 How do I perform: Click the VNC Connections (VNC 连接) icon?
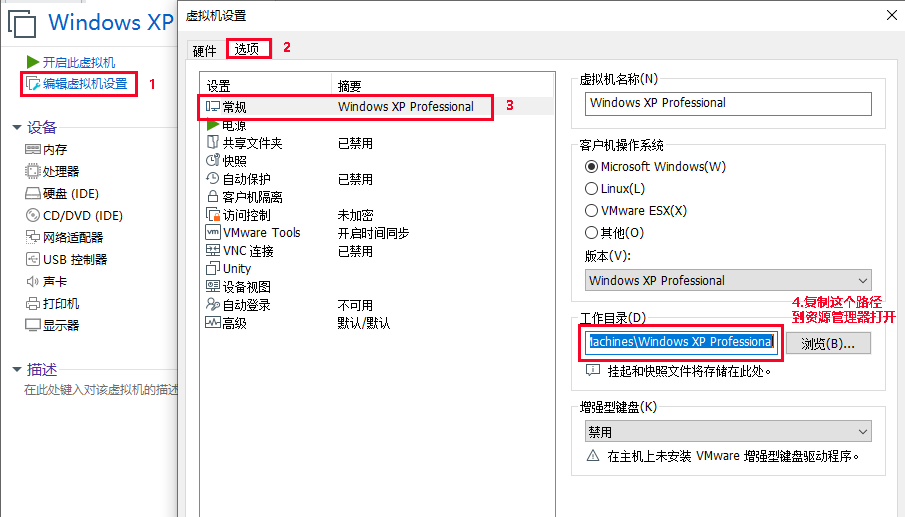click(x=213, y=250)
